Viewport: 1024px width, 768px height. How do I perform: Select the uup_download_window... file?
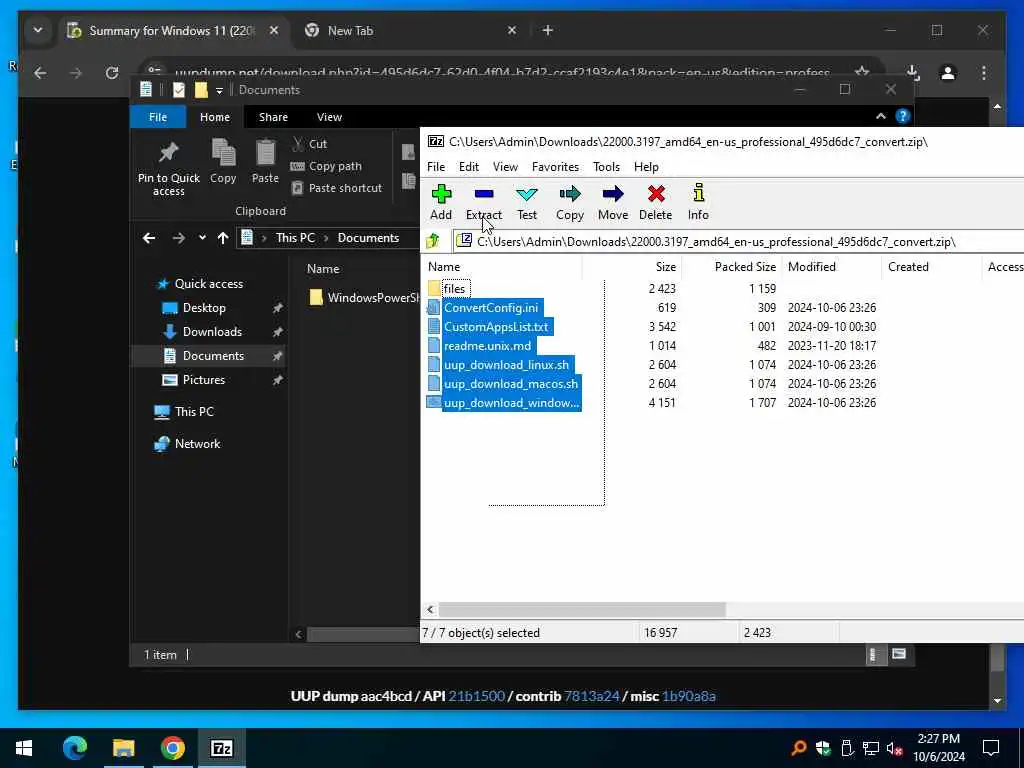click(511, 403)
